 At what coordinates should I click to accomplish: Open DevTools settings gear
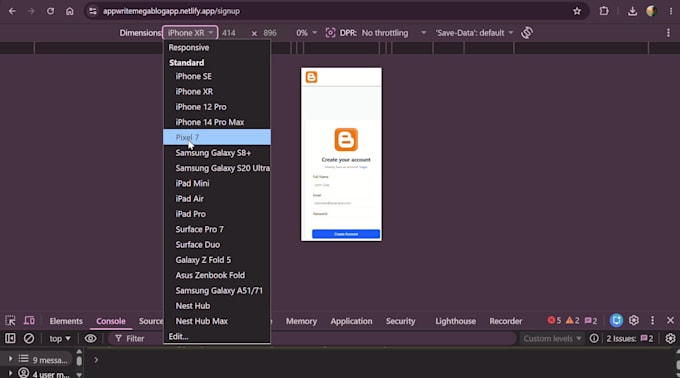pyautogui.click(x=634, y=320)
